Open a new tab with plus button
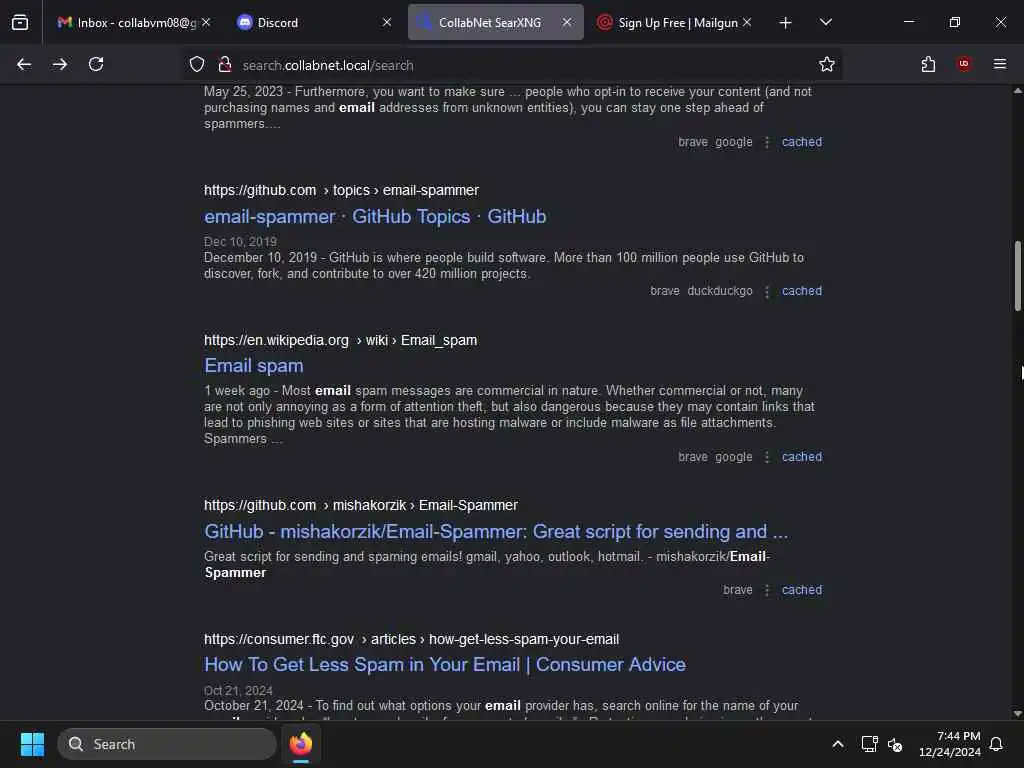The height and width of the screenshot is (768, 1024). (x=786, y=23)
